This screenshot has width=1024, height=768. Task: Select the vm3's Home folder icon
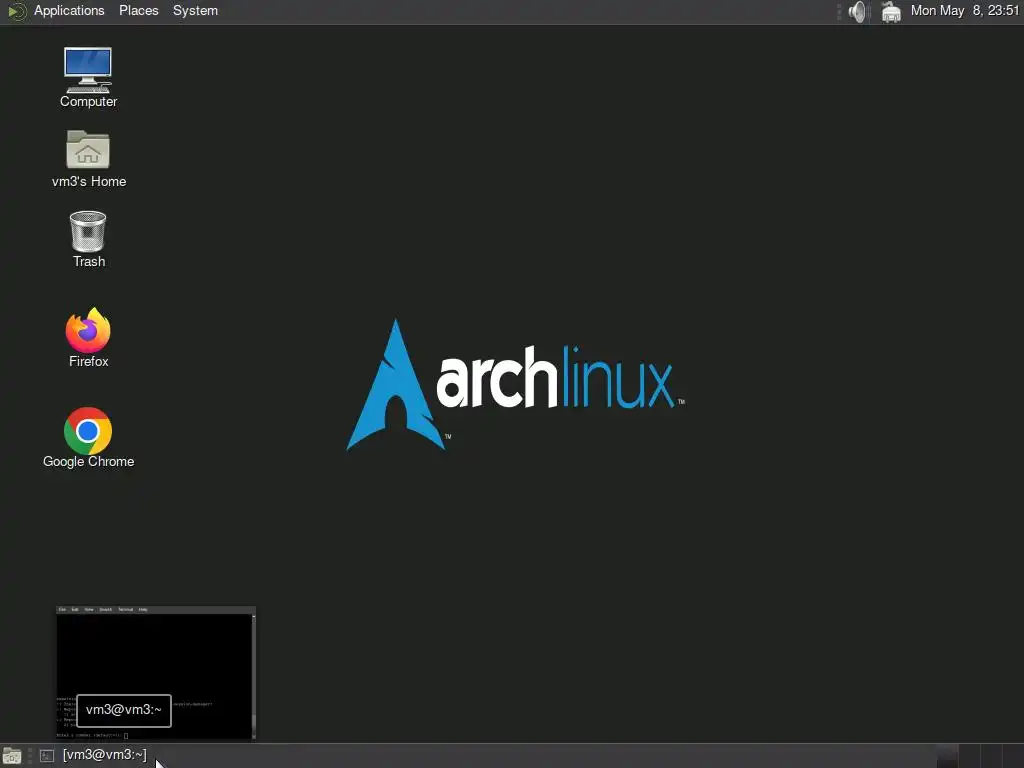tap(89, 159)
